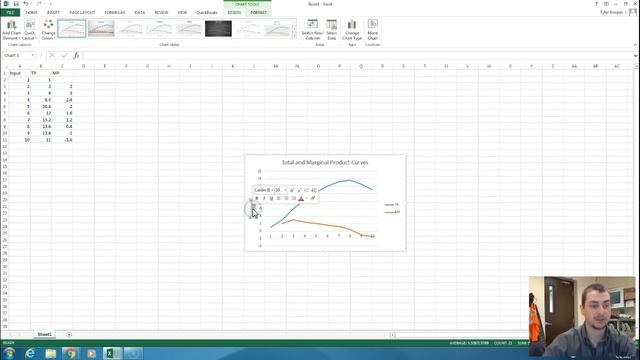Undo the last action

pos(26,4)
